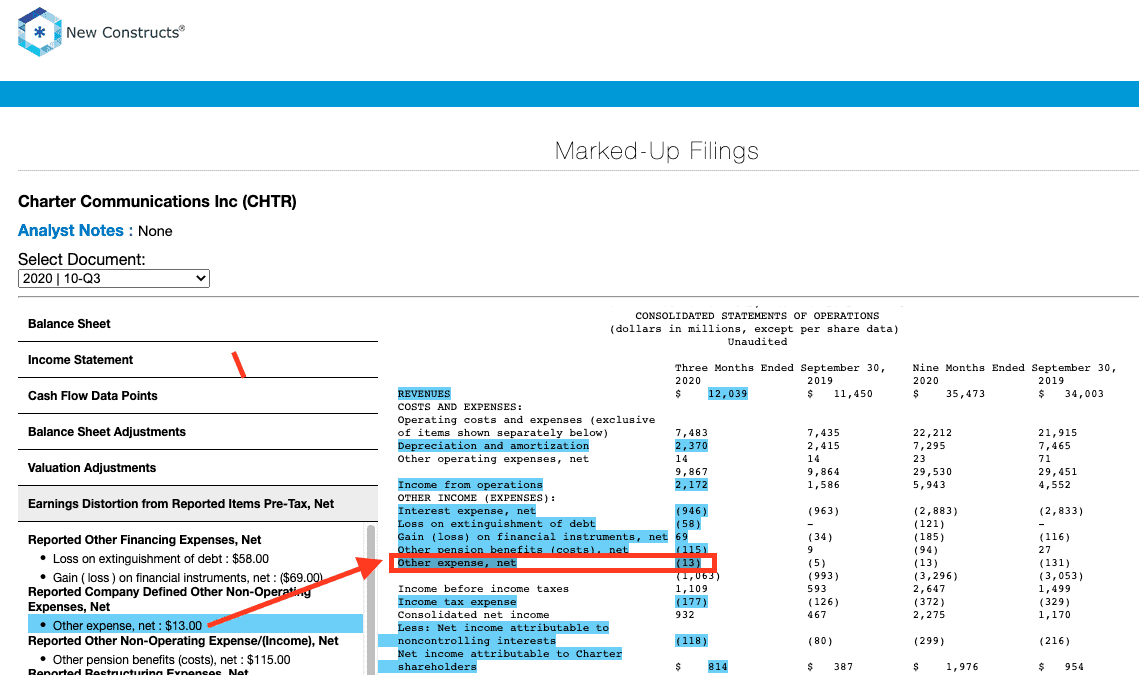
Task: Click 'Reported Other Financing Expenses, Net' heading
Action: (x=145, y=540)
